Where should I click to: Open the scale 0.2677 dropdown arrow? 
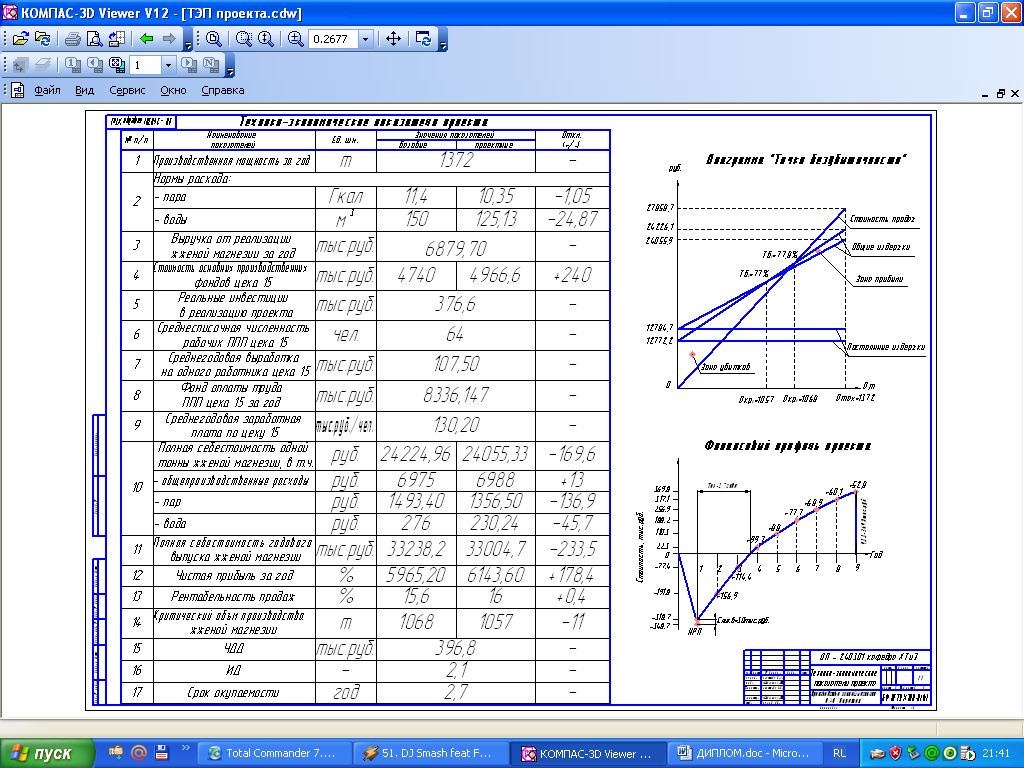pyautogui.click(x=366, y=39)
